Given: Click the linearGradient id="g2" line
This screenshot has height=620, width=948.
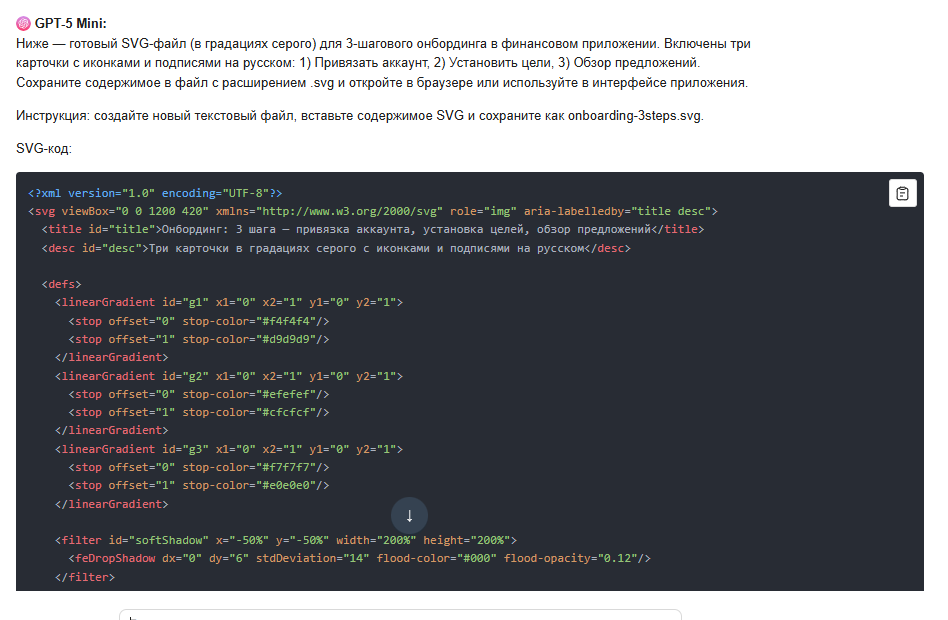Looking at the screenshot, I should pyautogui.click(x=229, y=376).
